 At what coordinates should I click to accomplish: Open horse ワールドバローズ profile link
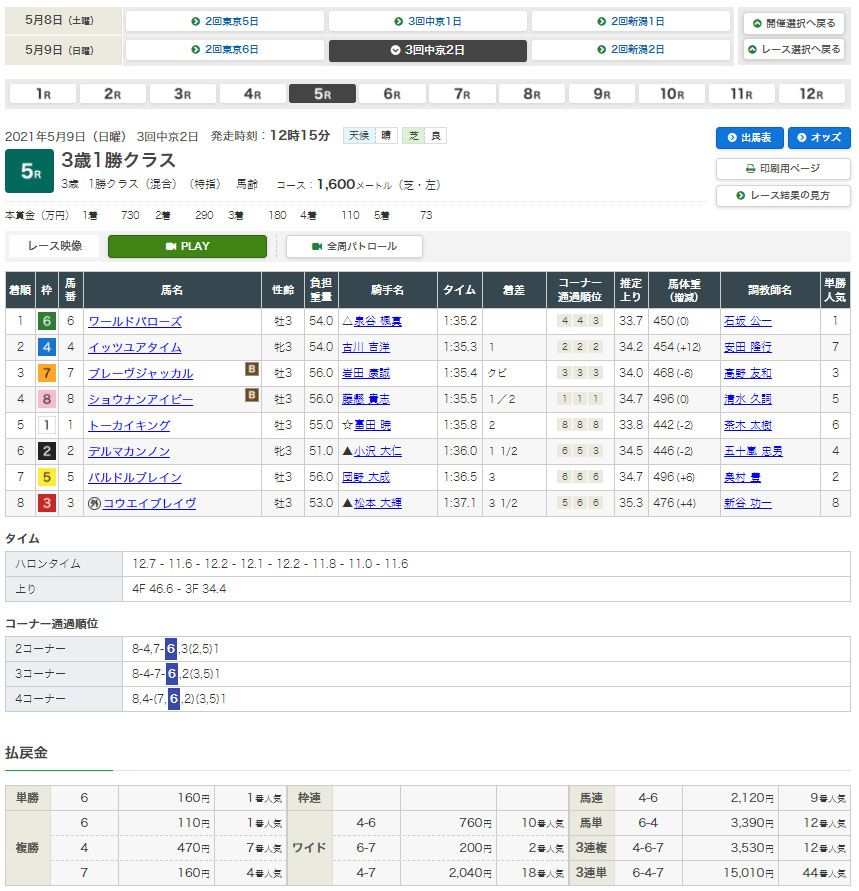[135, 322]
